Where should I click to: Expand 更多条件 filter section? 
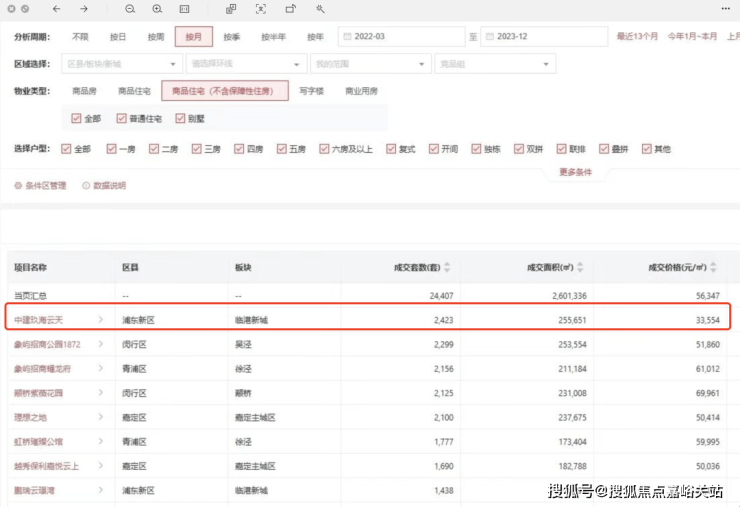(x=575, y=172)
